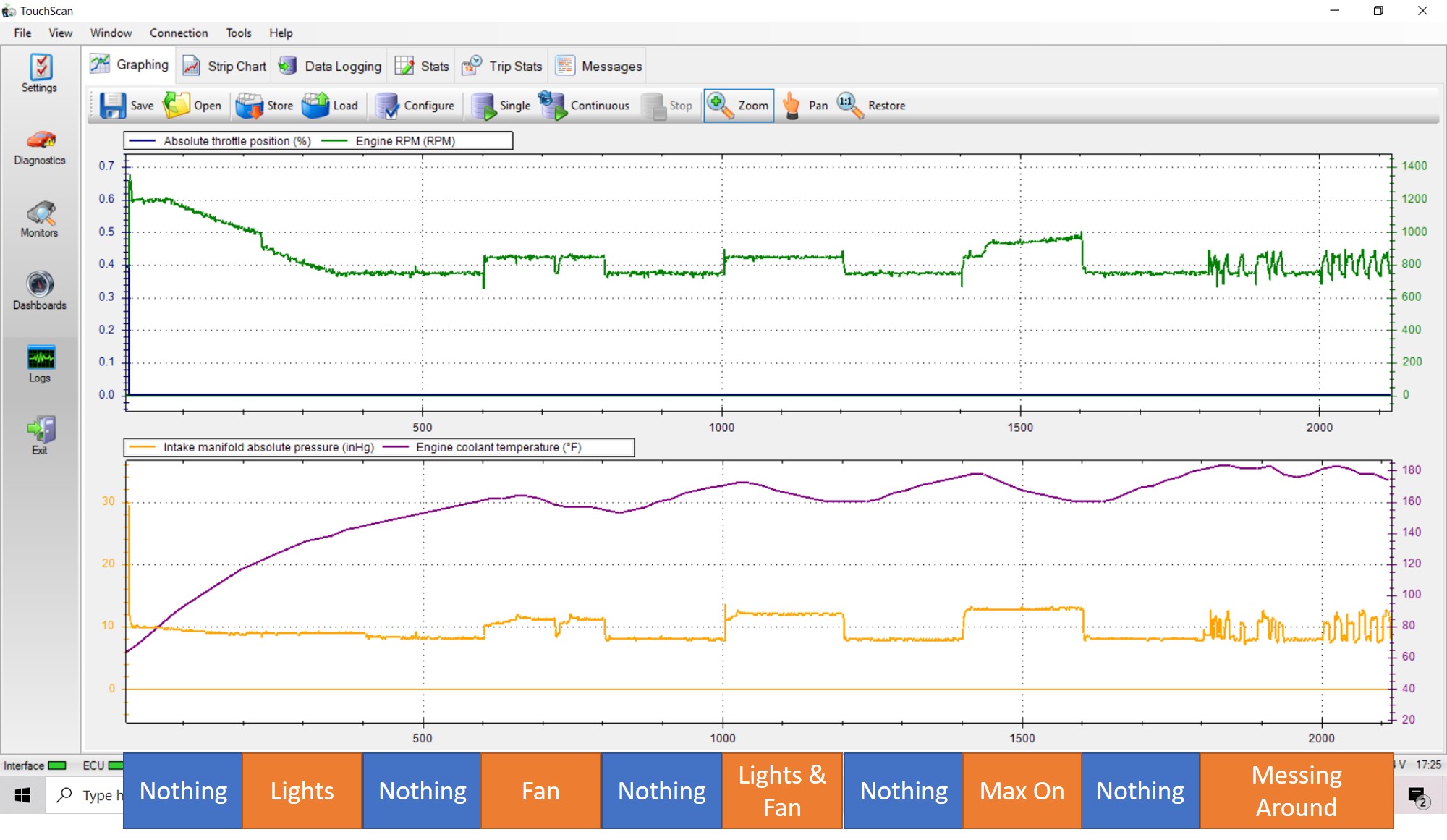The image size is (1447, 840).
Task: Start Continuous graph capture
Action: coord(585,106)
